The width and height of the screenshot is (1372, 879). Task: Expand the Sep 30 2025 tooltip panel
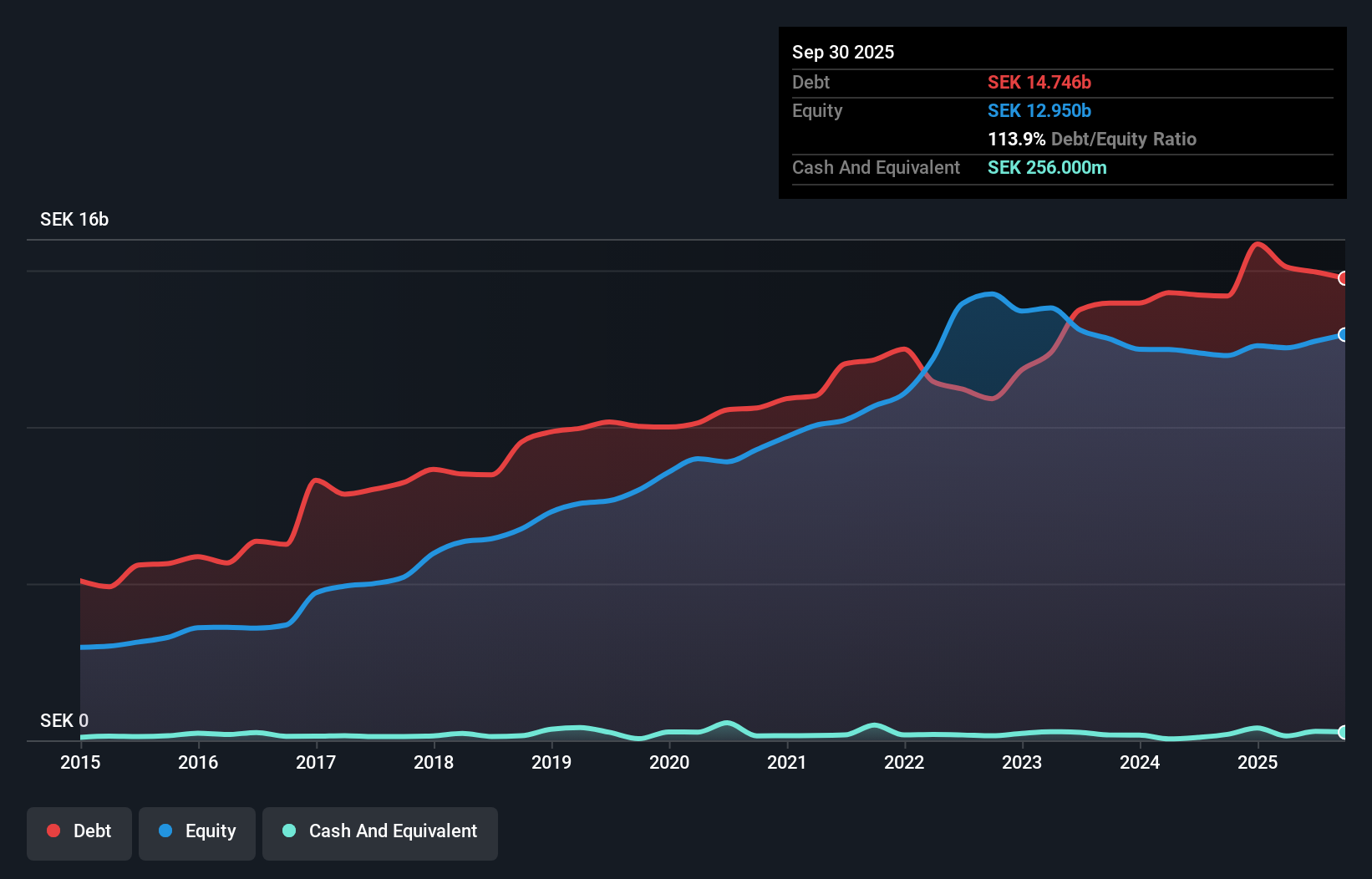843,52
